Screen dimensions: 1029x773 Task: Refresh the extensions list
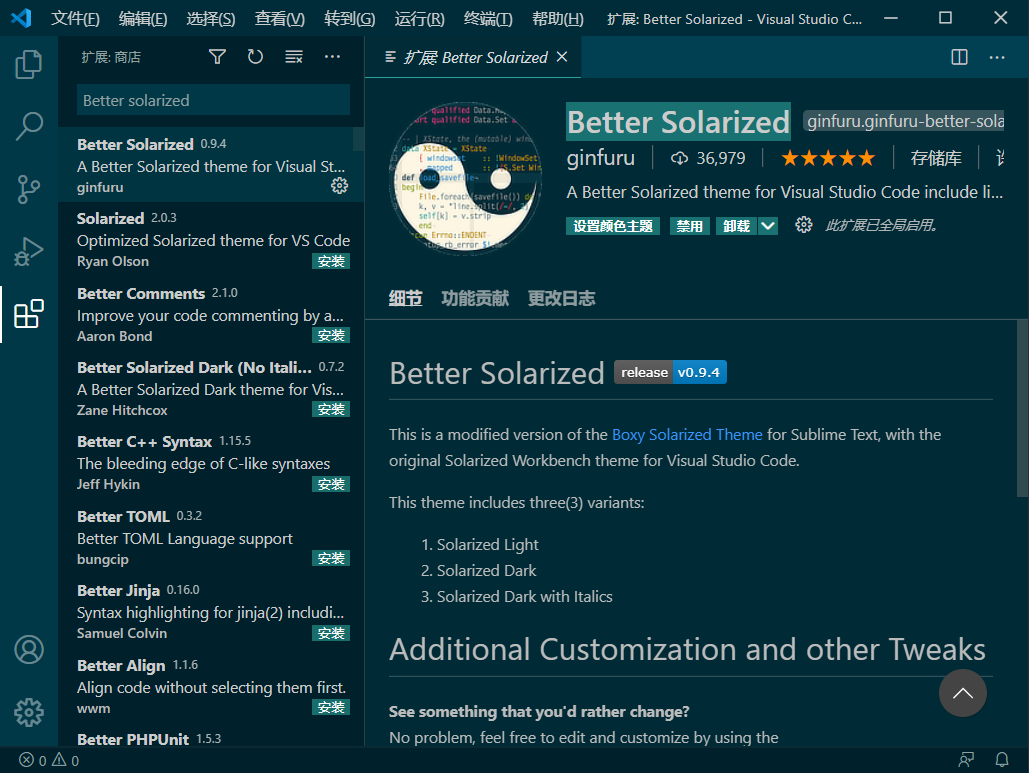pos(255,57)
